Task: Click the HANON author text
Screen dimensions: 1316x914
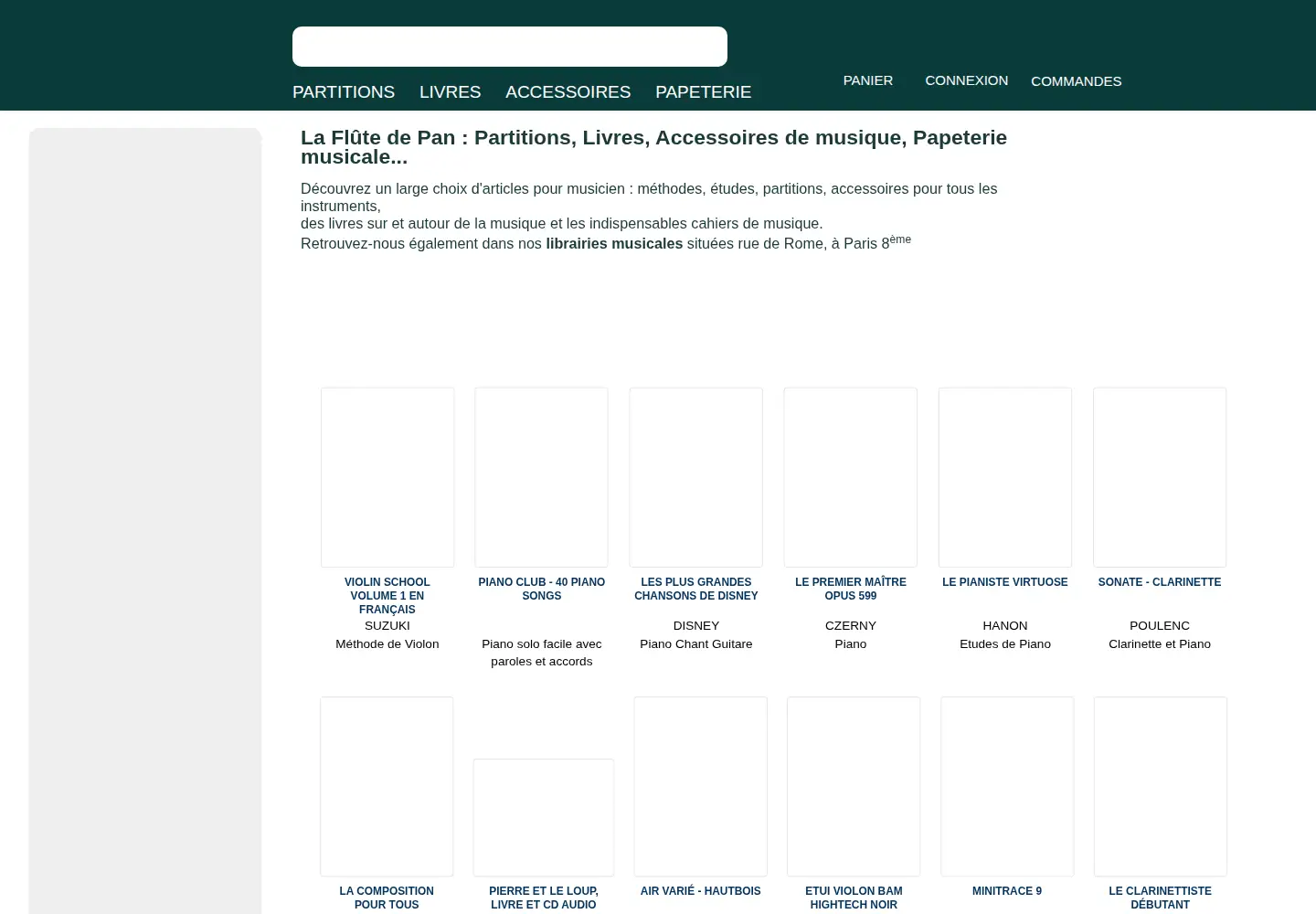Action: pos(1004,626)
